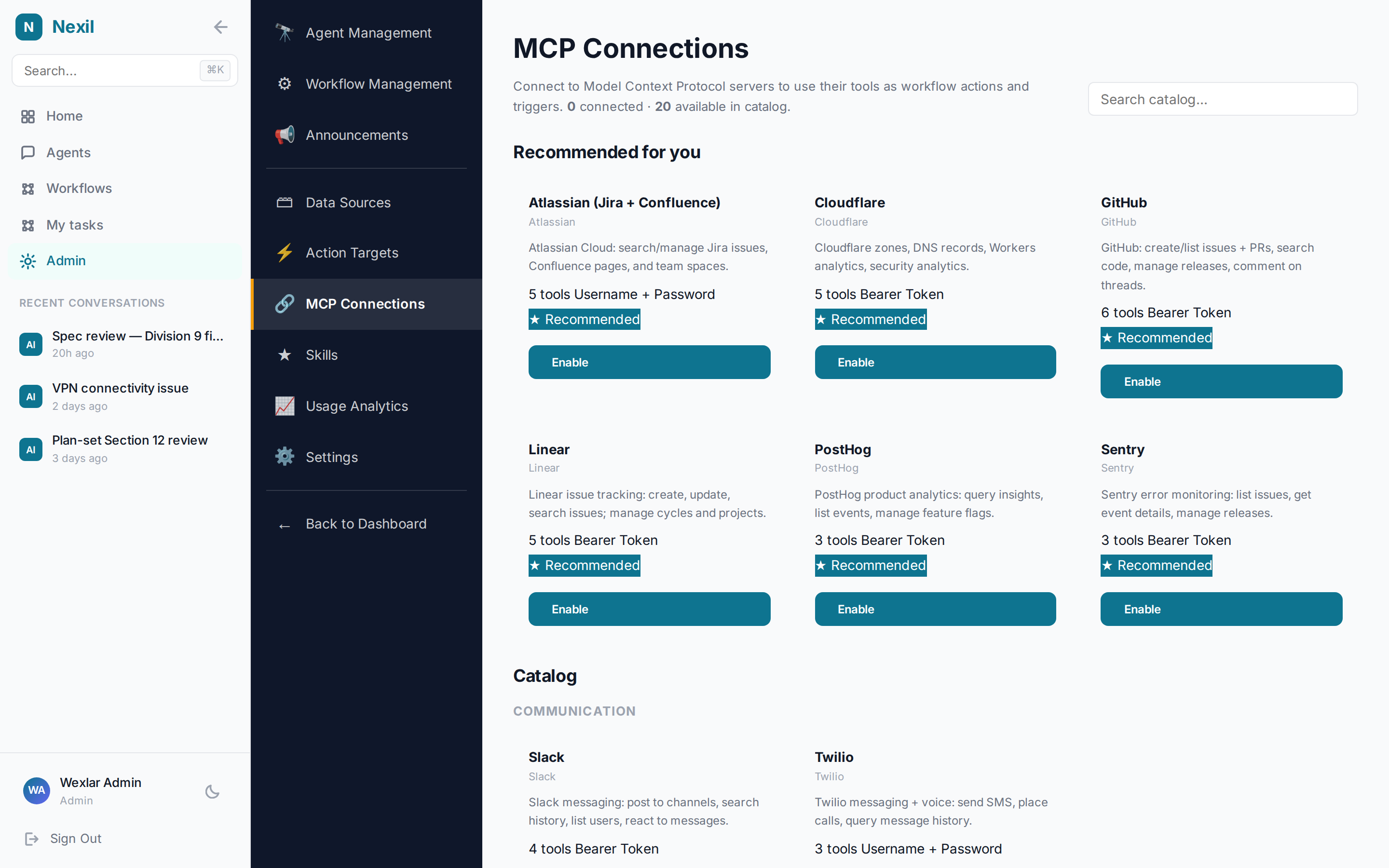Click the Slack catalog card title
Viewport: 1389px width, 868px height.
[x=546, y=757]
